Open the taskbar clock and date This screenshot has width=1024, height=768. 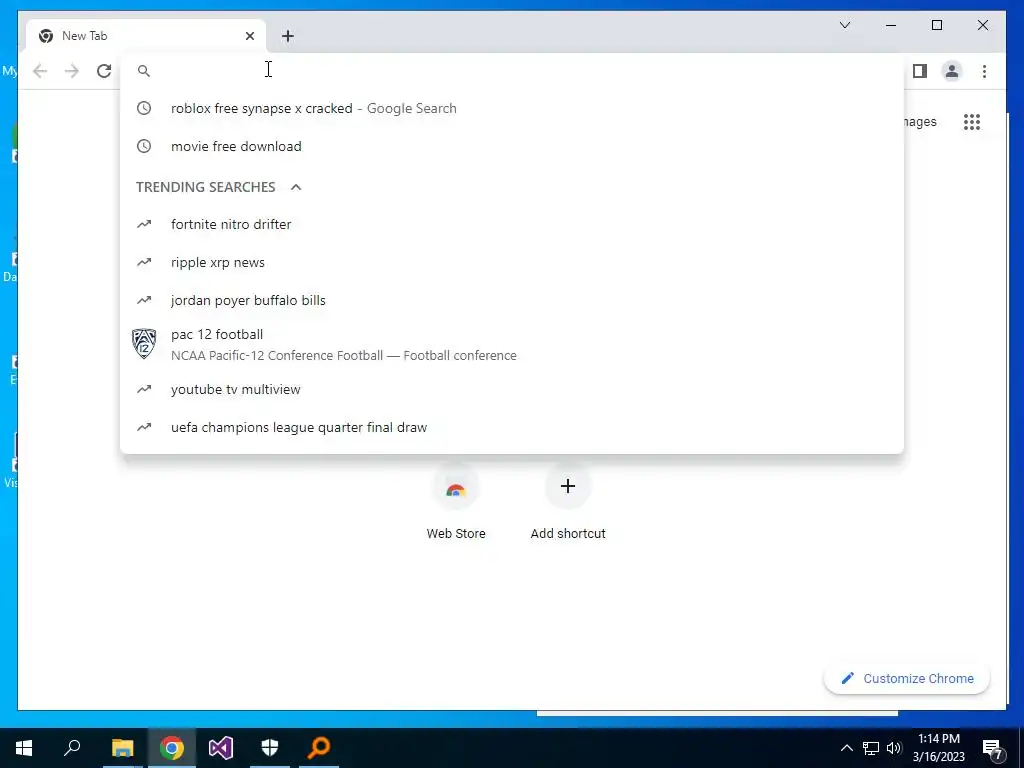coord(938,748)
